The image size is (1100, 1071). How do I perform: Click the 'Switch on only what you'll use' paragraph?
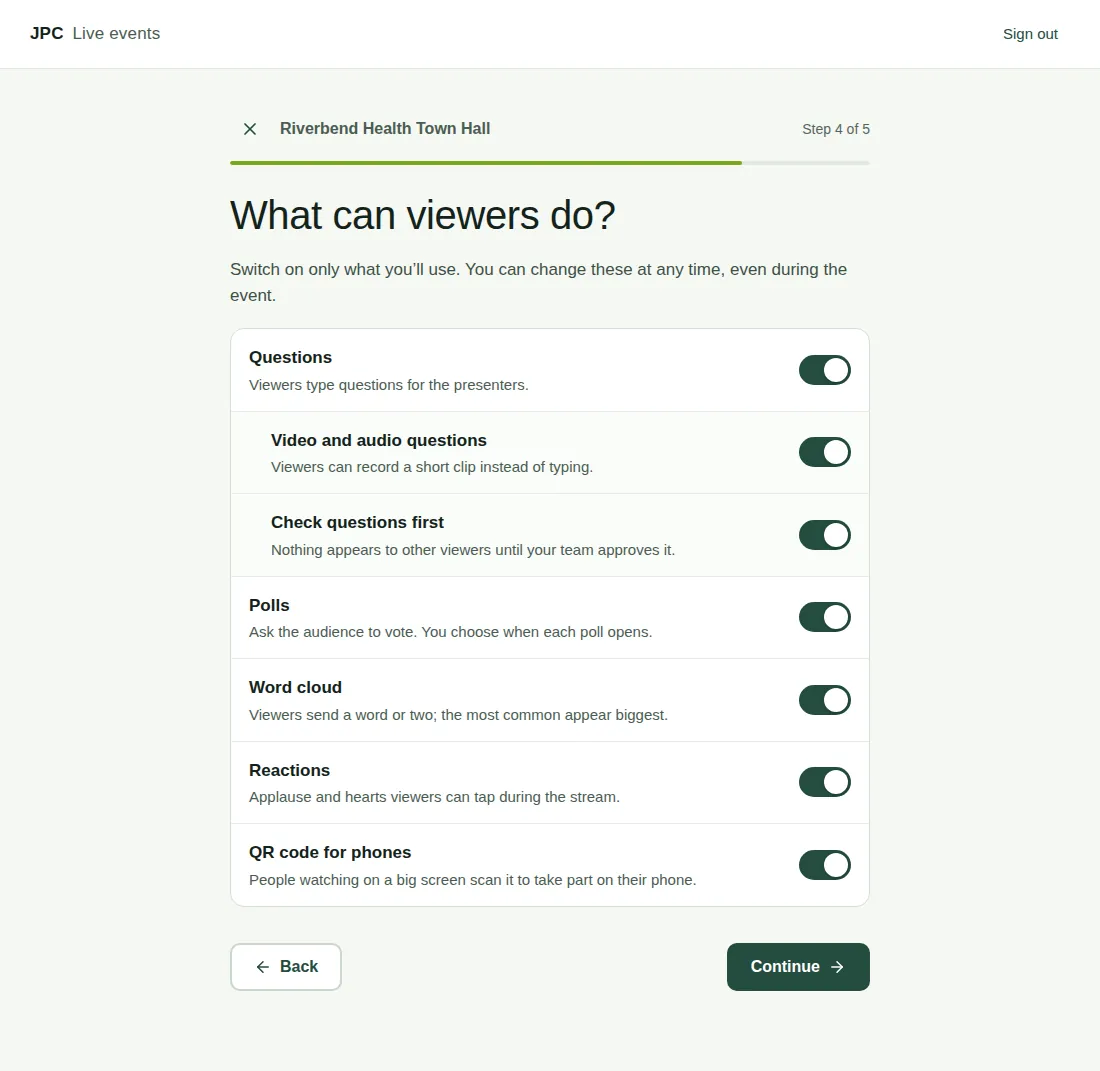click(x=539, y=282)
